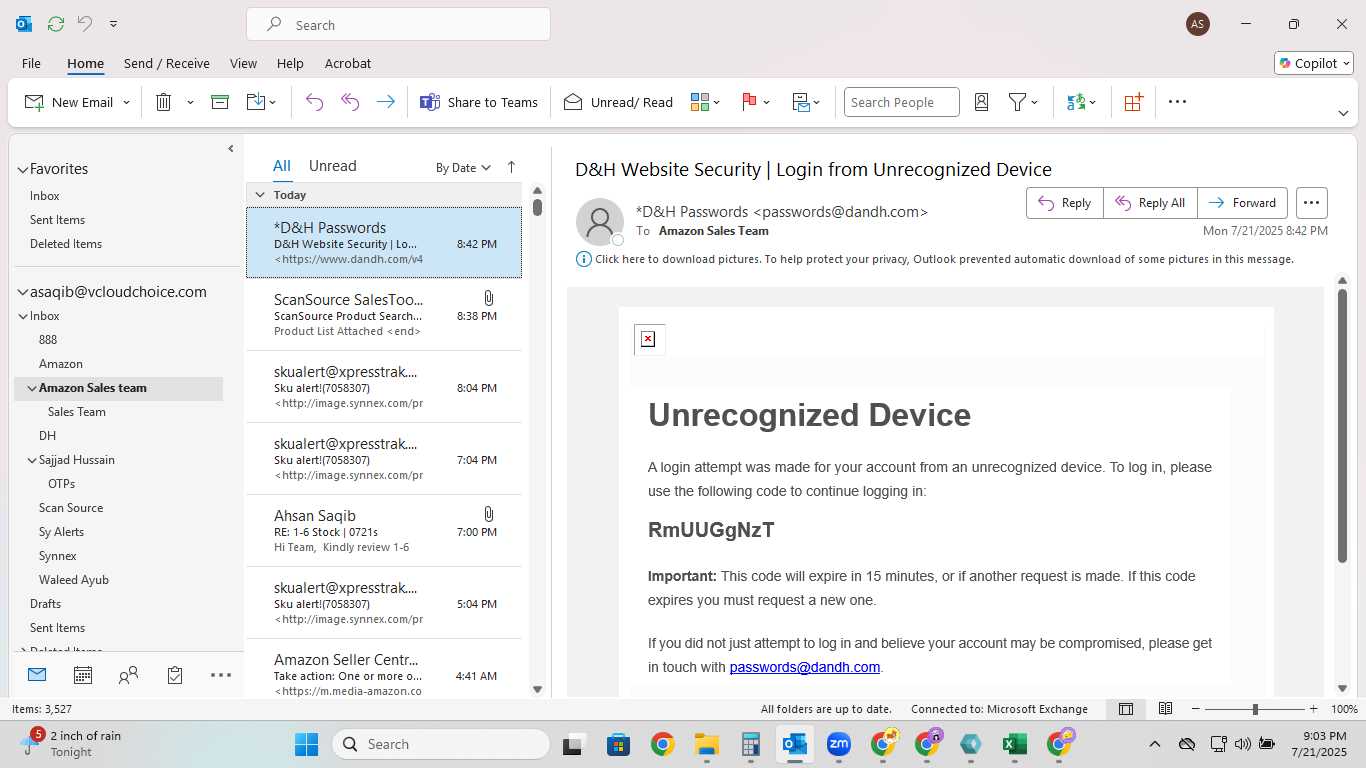1366x768 pixels.
Task: Click the download pictures info bar
Action: click(935, 259)
